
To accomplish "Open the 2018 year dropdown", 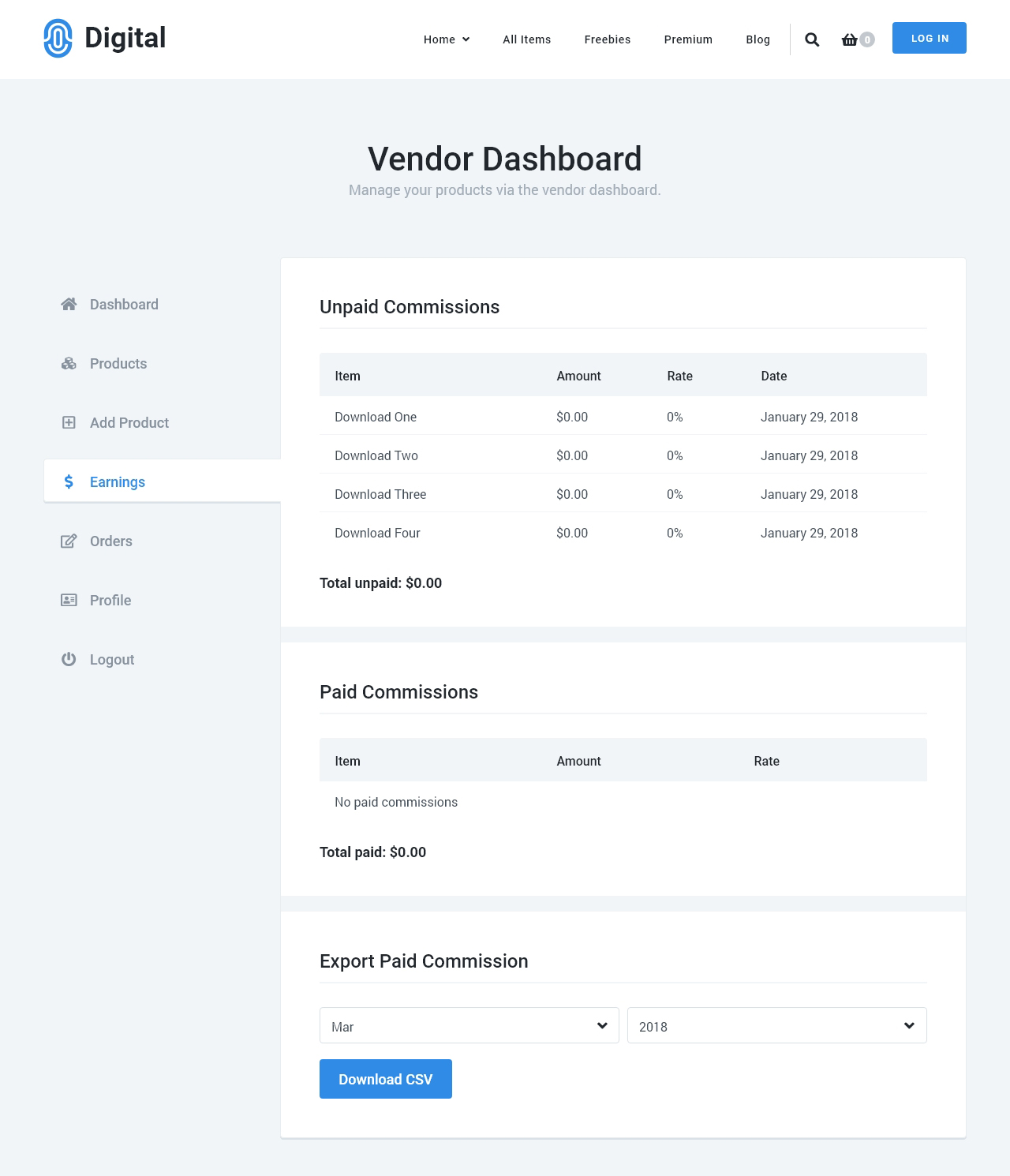I will (776, 1025).
